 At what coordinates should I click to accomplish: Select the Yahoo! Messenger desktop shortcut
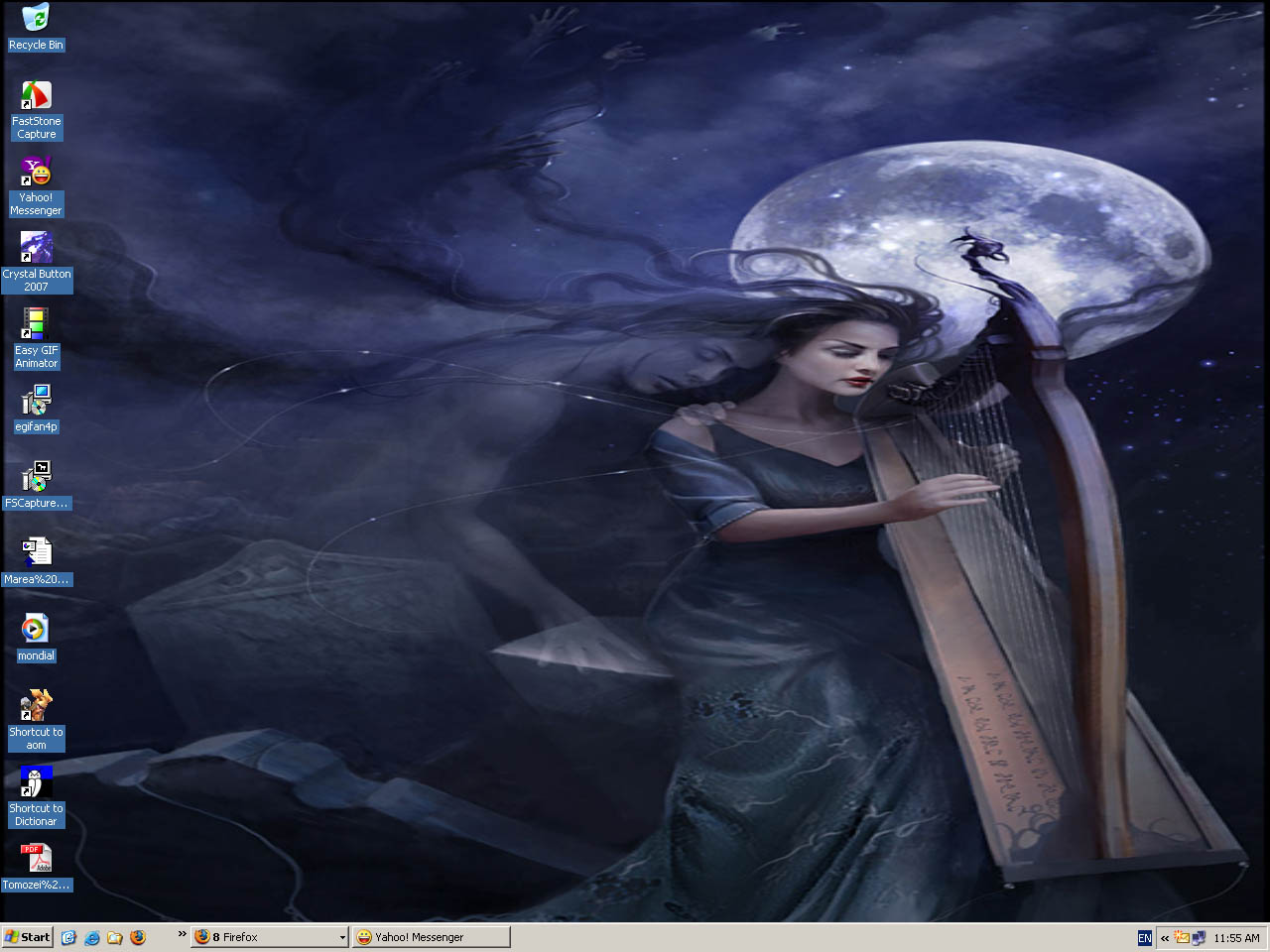pyautogui.click(x=36, y=173)
